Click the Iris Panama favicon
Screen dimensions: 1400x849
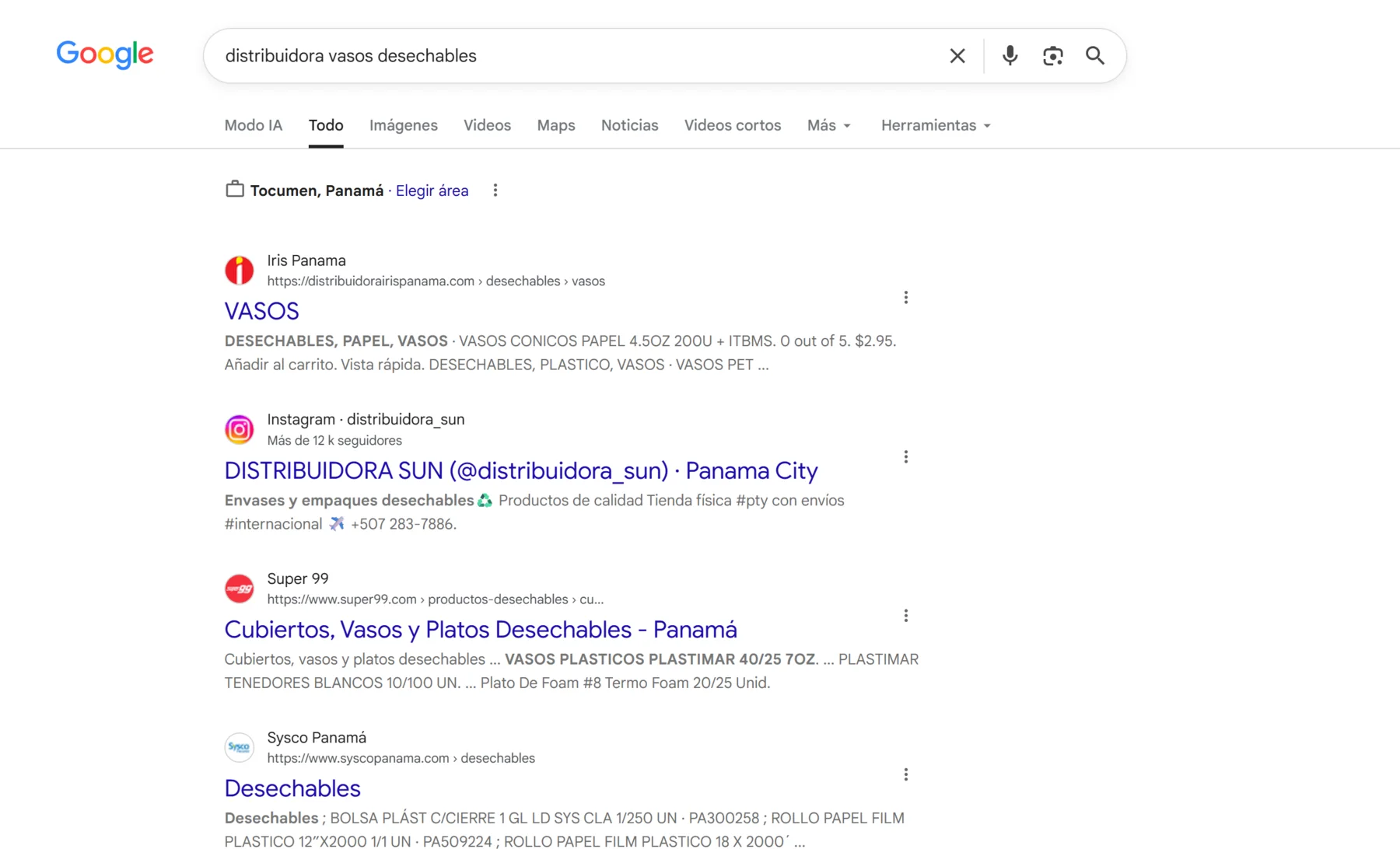[240, 271]
